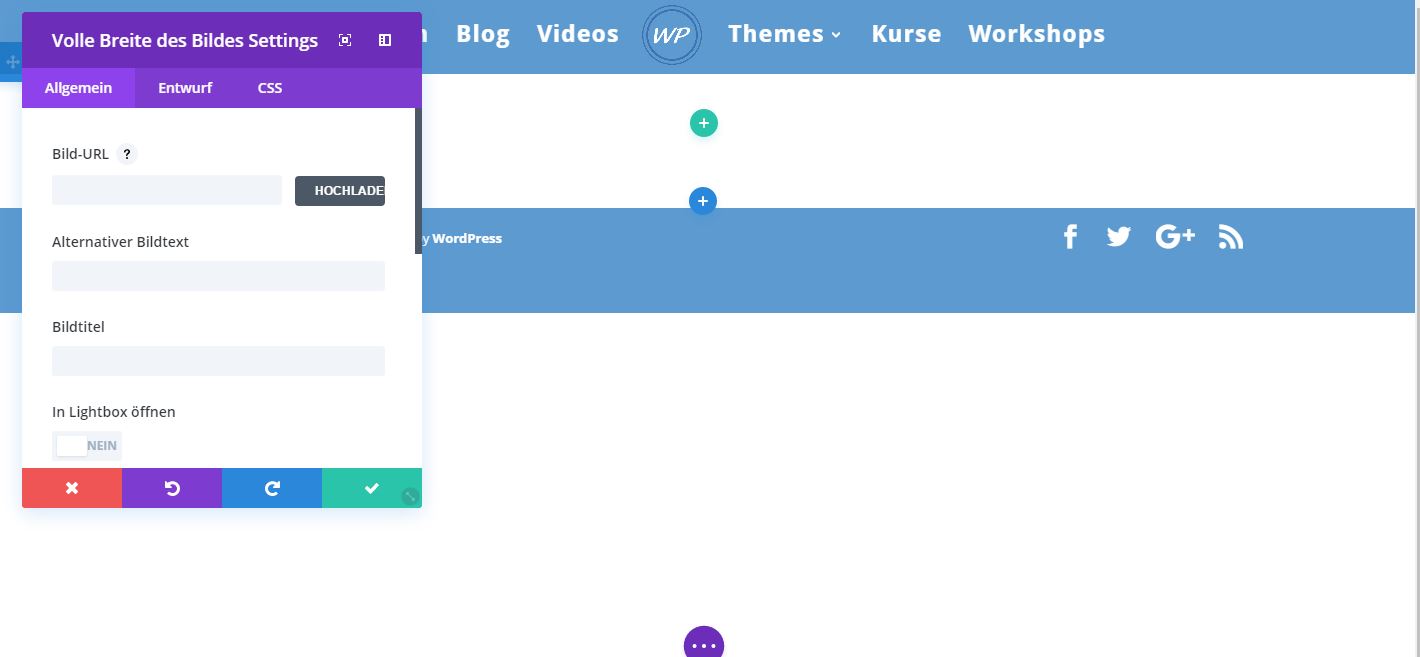
Task: Switch to the Entwurf tab
Action: tap(185, 88)
